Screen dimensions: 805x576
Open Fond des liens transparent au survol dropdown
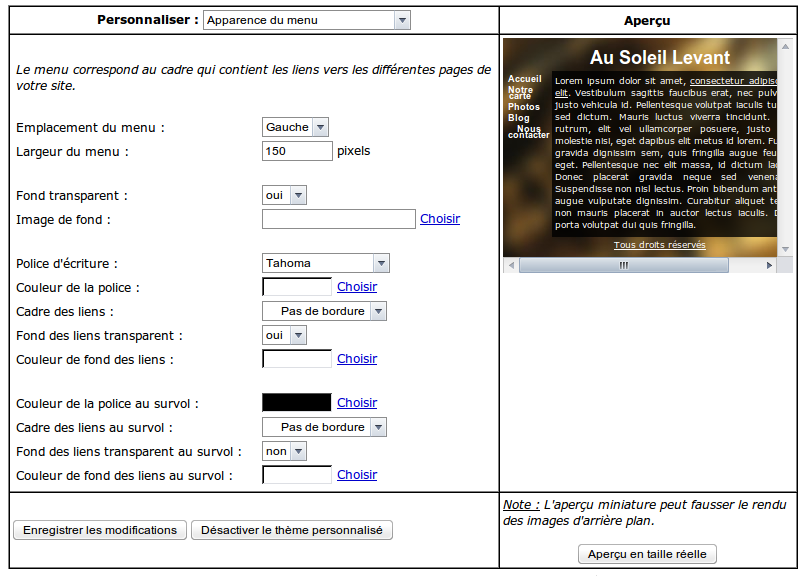pos(284,451)
